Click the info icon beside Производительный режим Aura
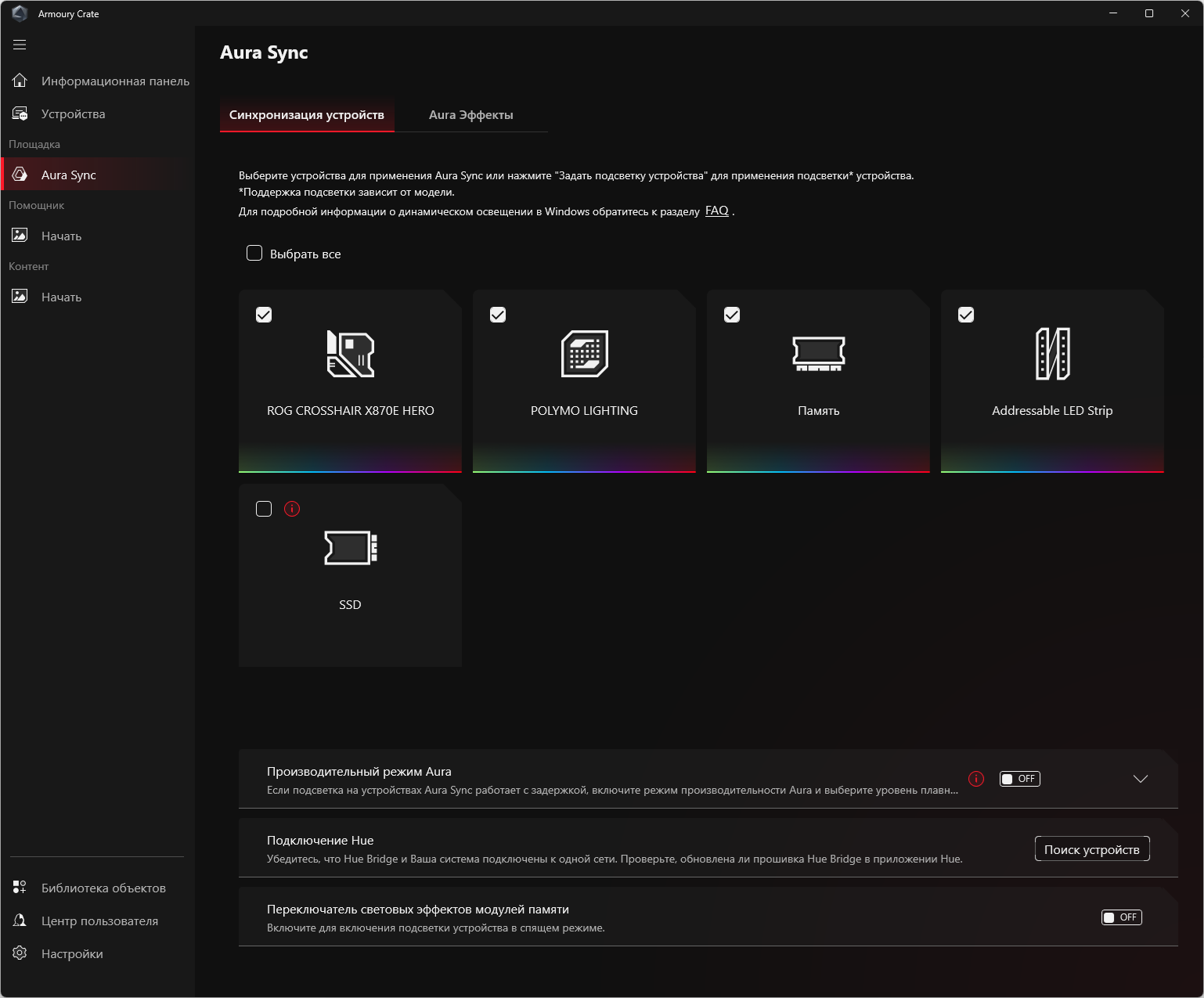1204x998 pixels. (x=976, y=779)
